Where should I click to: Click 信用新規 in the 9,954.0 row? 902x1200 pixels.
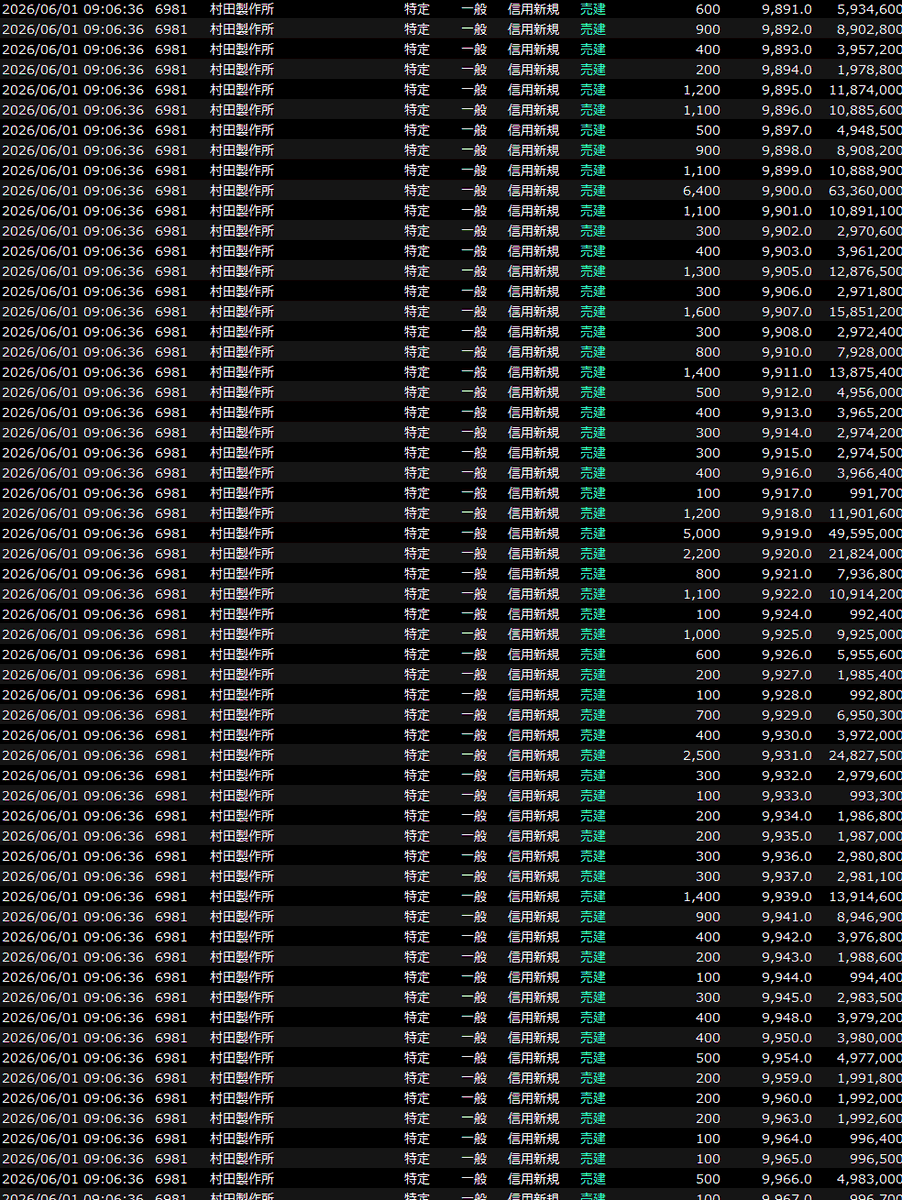point(533,1058)
